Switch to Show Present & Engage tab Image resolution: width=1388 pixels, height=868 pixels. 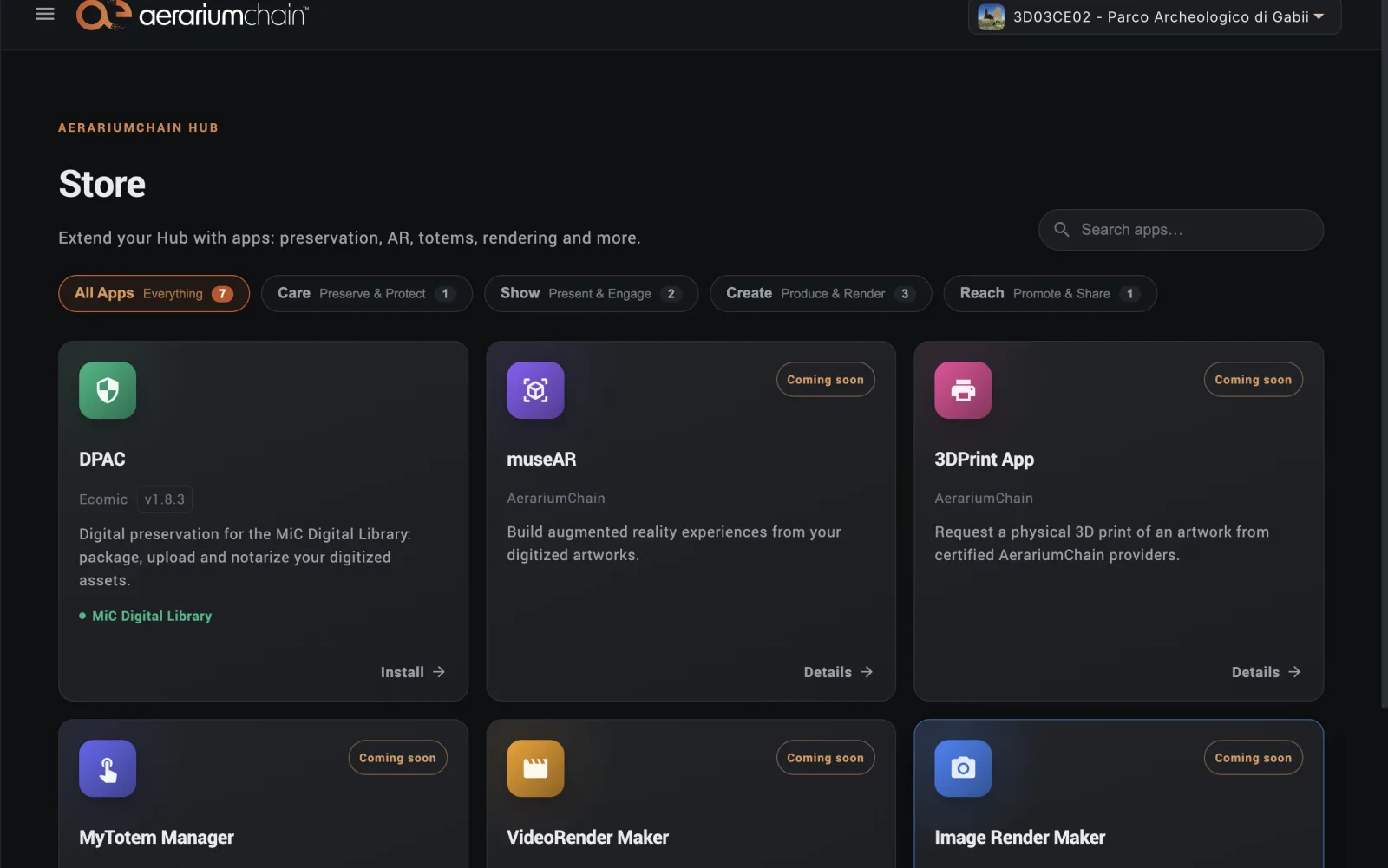pos(591,293)
